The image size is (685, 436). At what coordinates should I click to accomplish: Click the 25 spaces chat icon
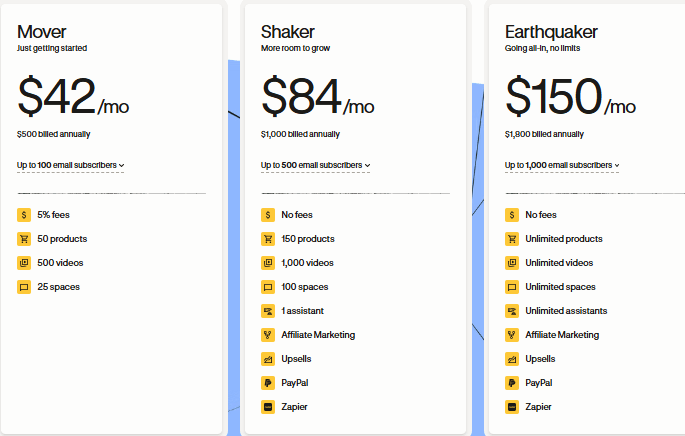24,287
